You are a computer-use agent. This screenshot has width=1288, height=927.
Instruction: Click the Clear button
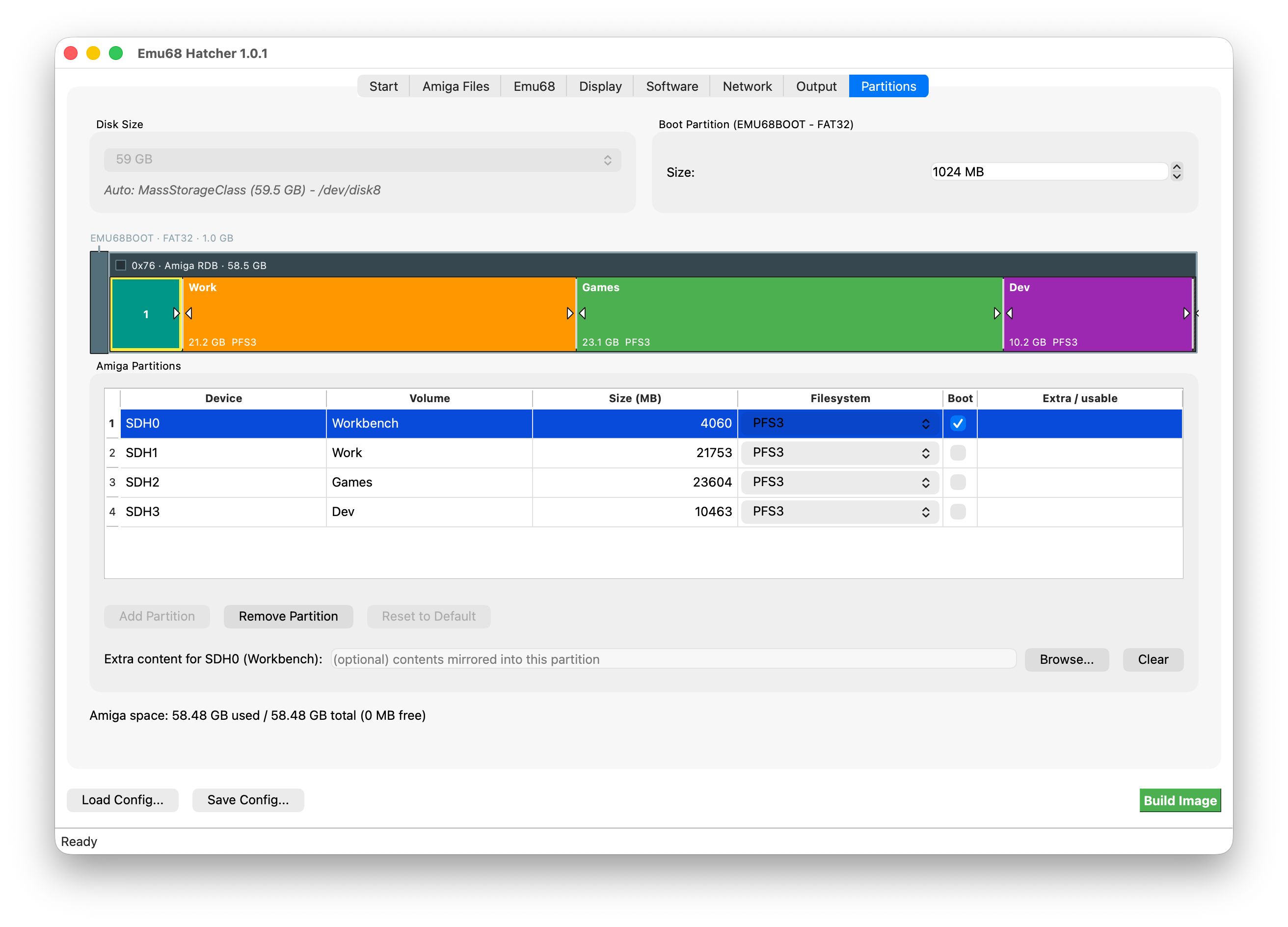pyautogui.click(x=1153, y=659)
